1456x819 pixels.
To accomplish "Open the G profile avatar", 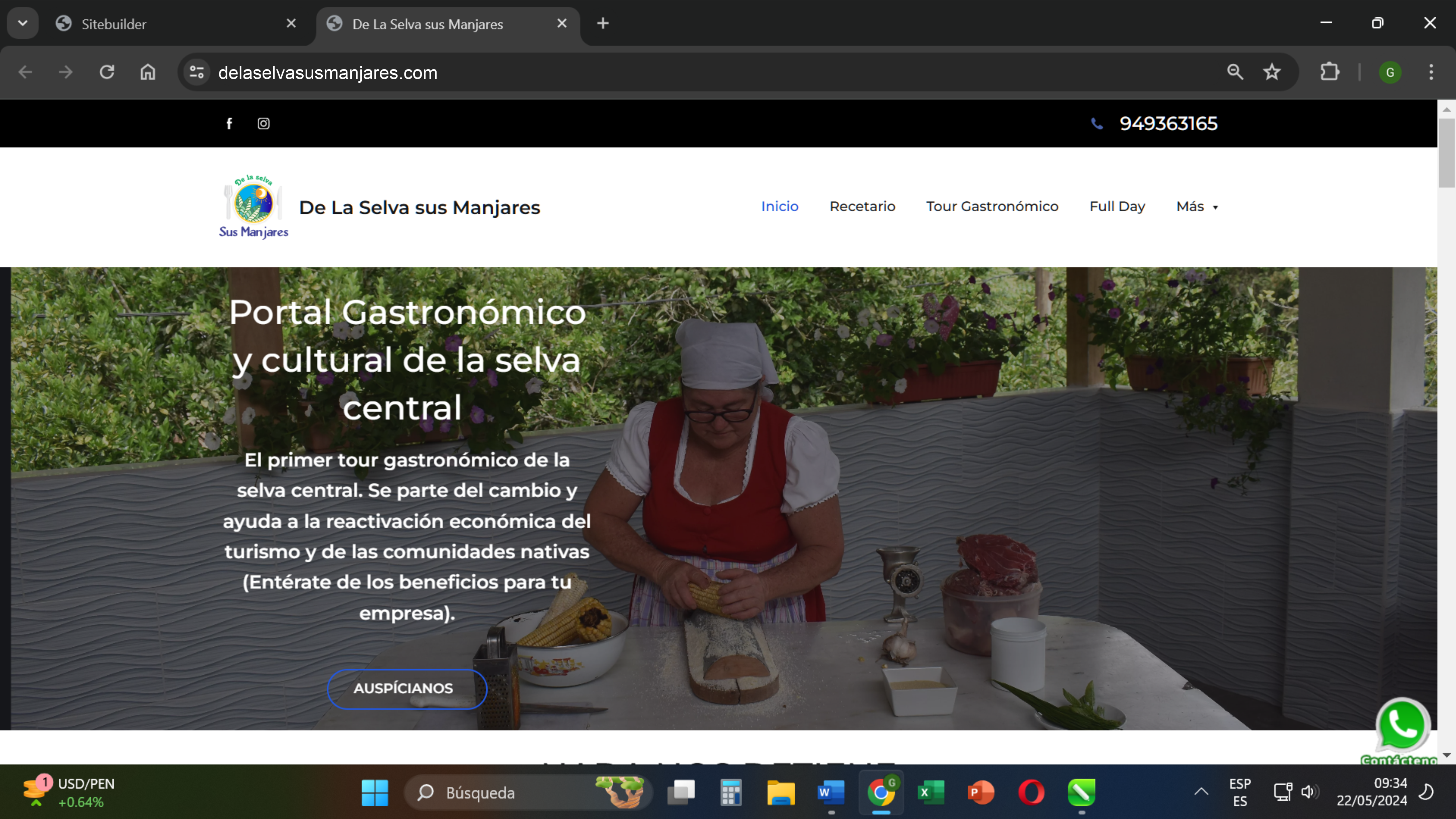I will point(1390,72).
